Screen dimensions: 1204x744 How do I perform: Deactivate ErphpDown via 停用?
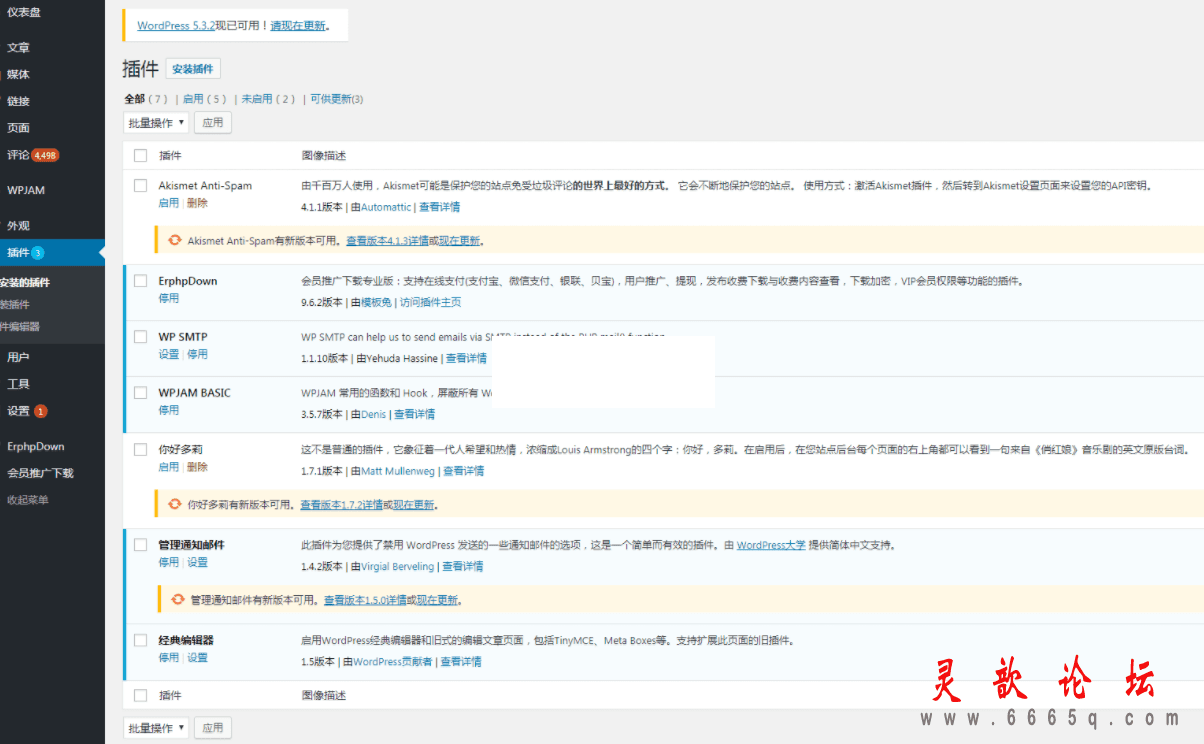click(169, 298)
